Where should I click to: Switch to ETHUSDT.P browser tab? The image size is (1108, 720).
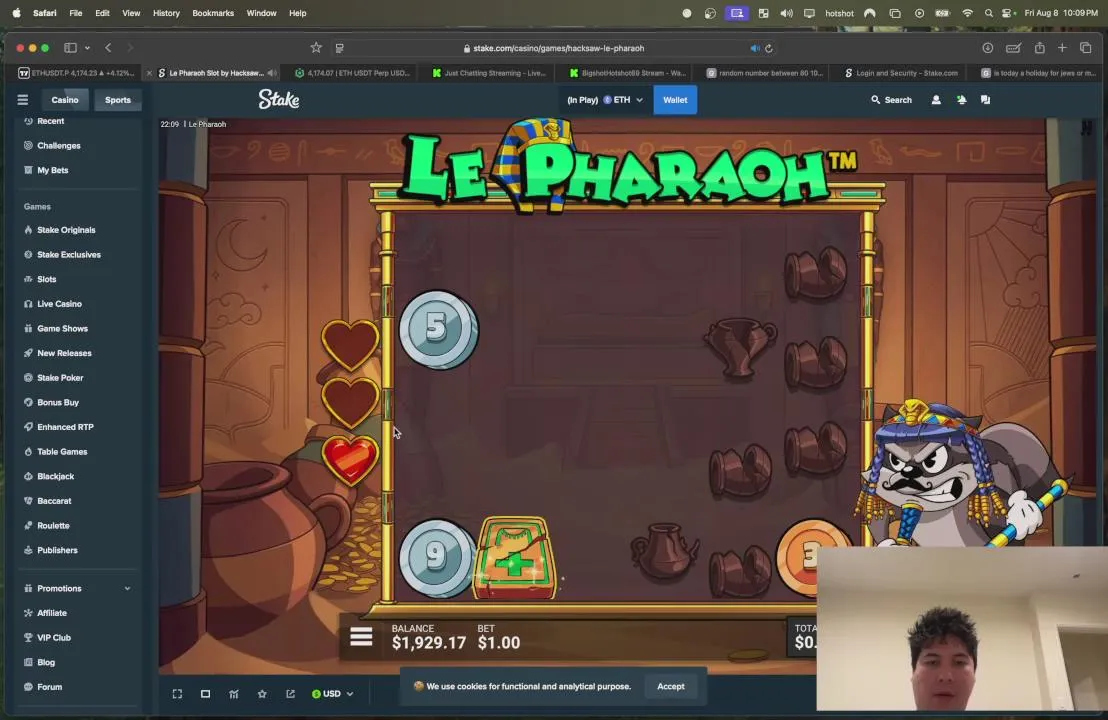[78, 73]
